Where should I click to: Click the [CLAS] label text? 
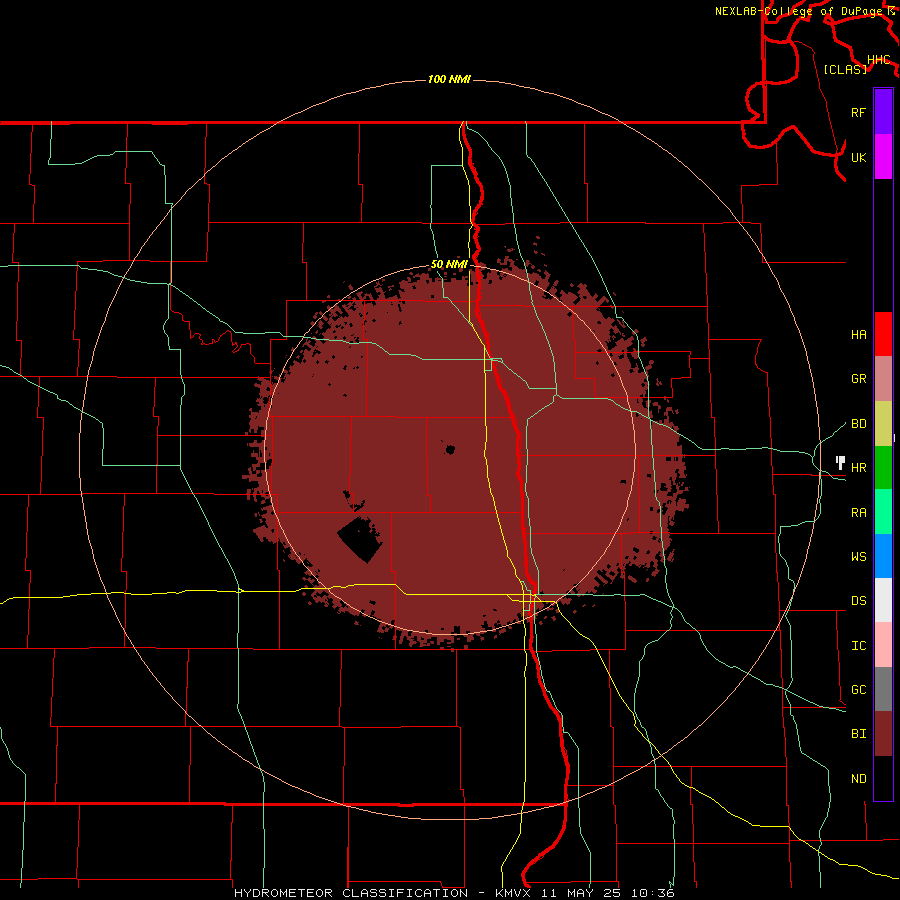click(x=845, y=69)
